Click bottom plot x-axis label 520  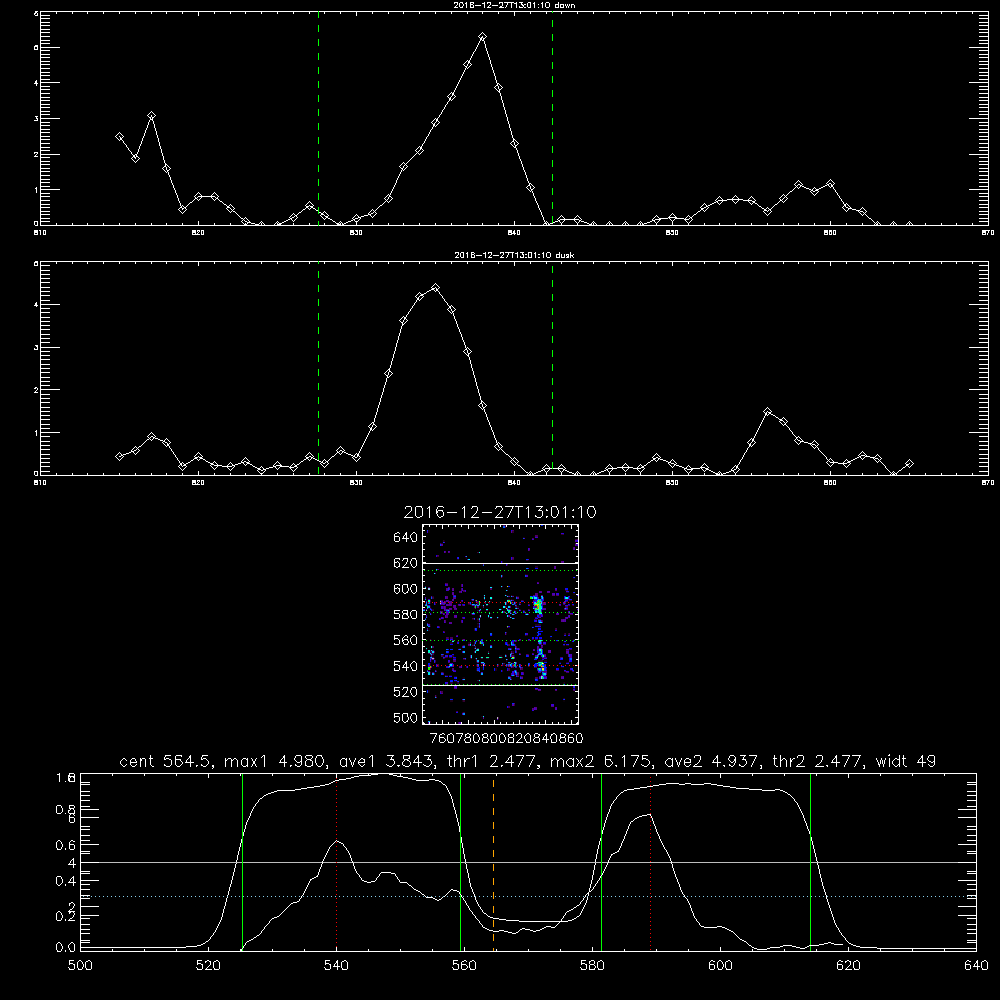pos(208,966)
